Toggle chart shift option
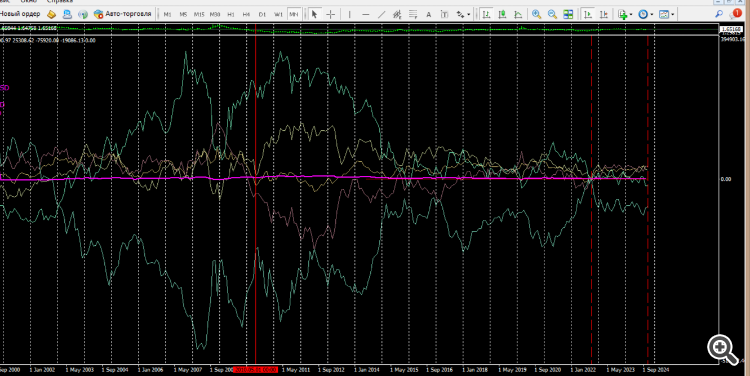This screenshot has width=750, height=376. (604, 14)
